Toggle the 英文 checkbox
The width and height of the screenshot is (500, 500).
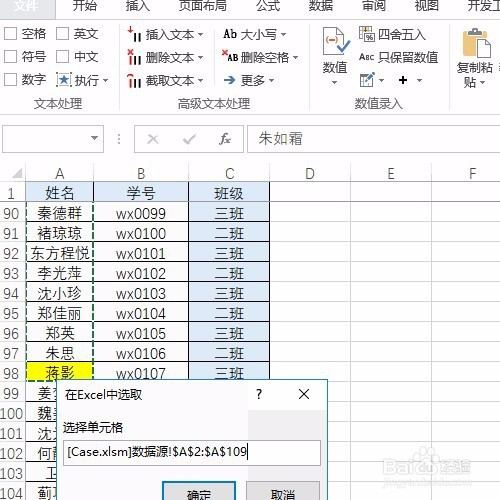[62, 34]
